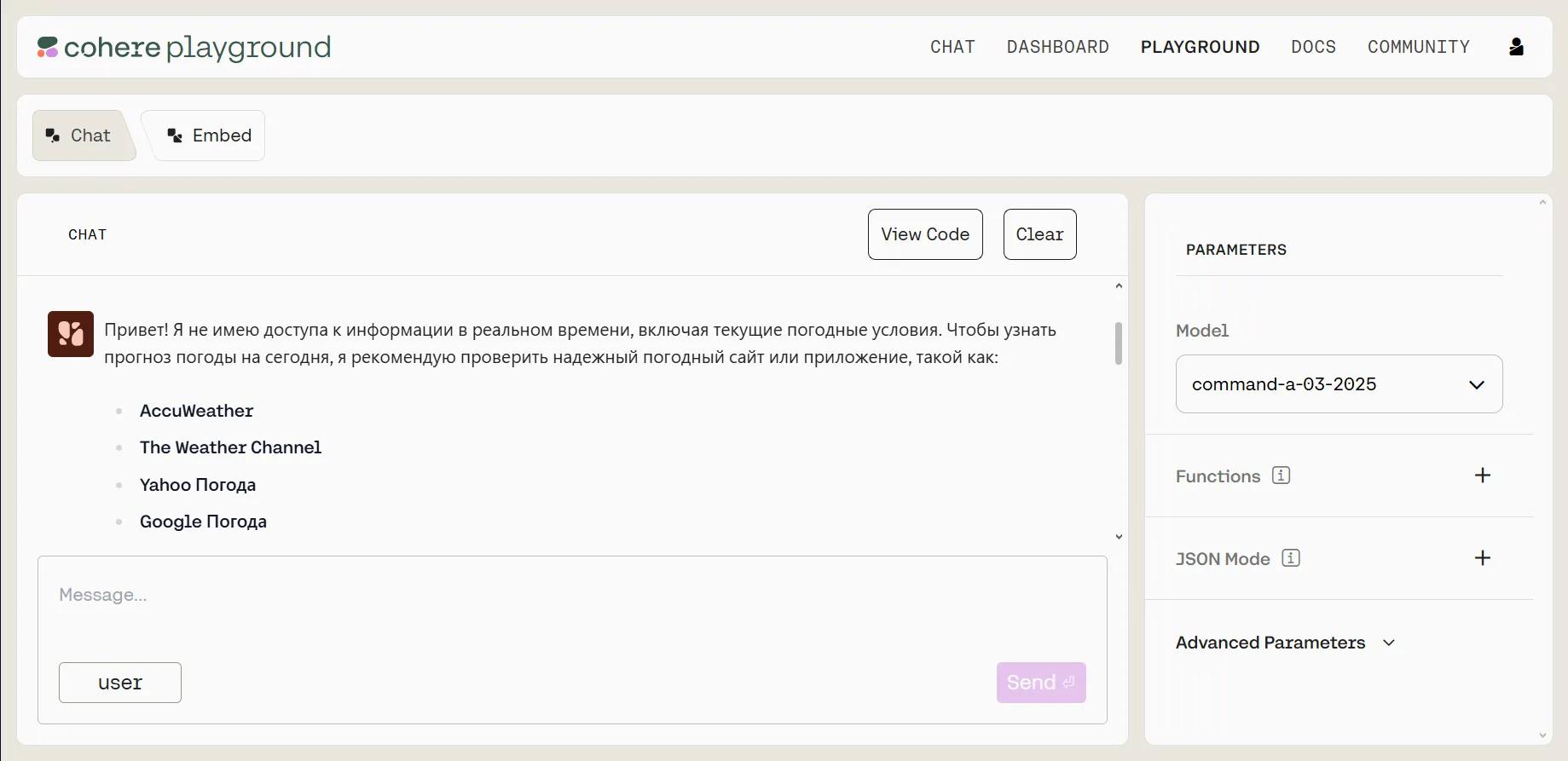The width and height of the screenshot is (1568, 761).
Task: Enable JSON Mode with the plus icon
Action: (x=1483, y=558)
